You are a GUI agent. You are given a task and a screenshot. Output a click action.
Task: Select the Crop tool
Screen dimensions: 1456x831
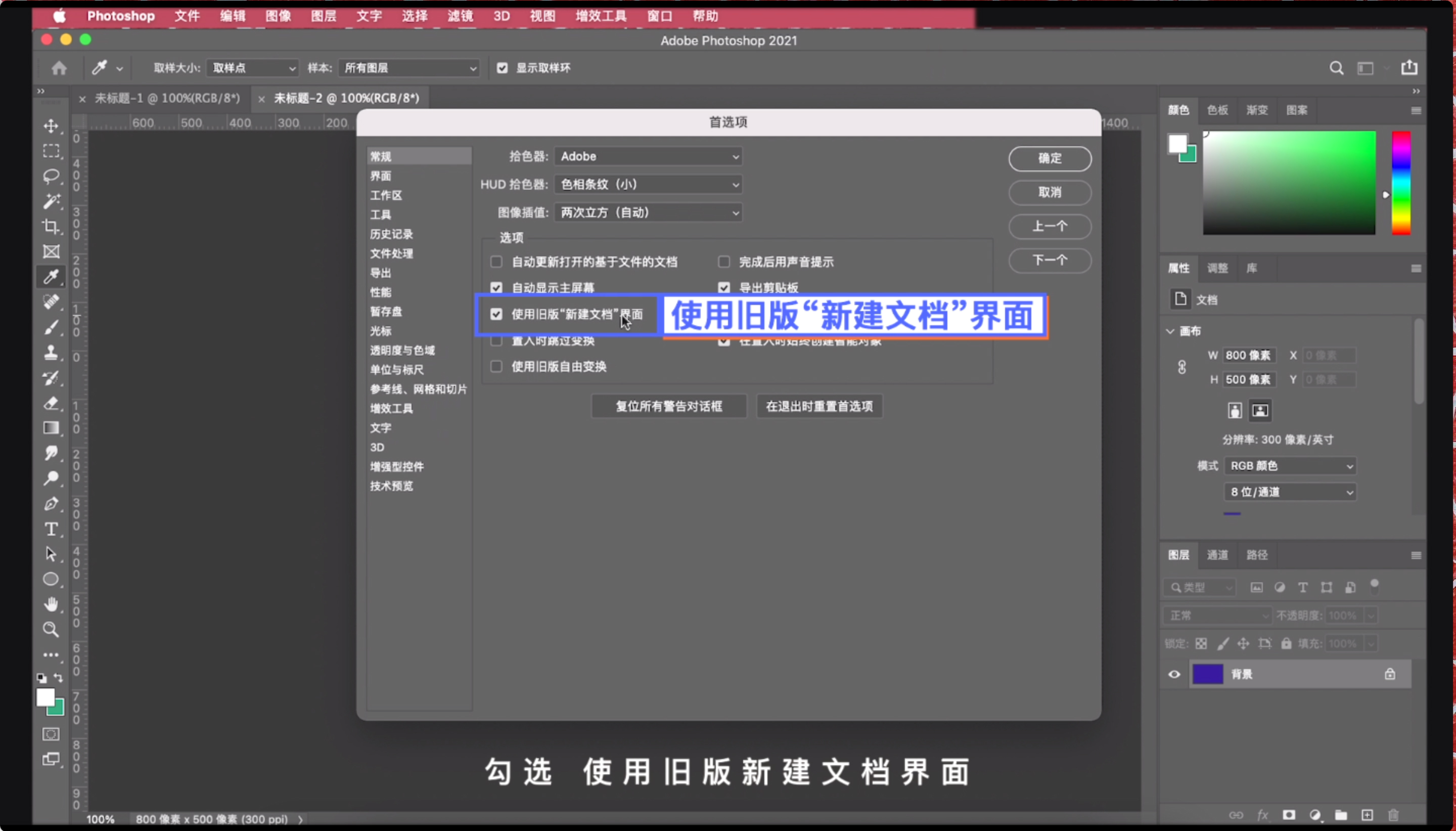52,227
